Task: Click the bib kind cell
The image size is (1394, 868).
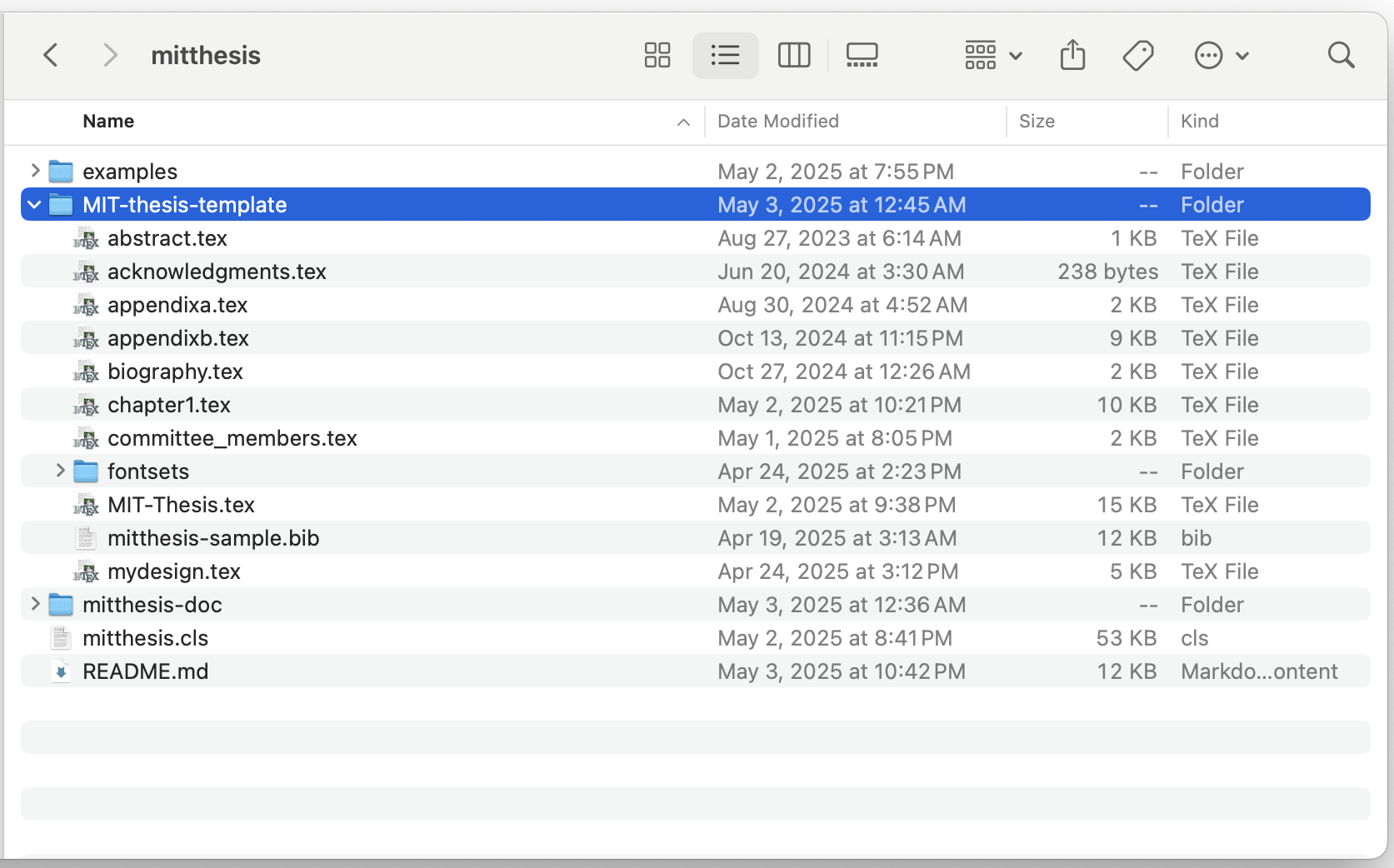Action: tap(1196, 538)
